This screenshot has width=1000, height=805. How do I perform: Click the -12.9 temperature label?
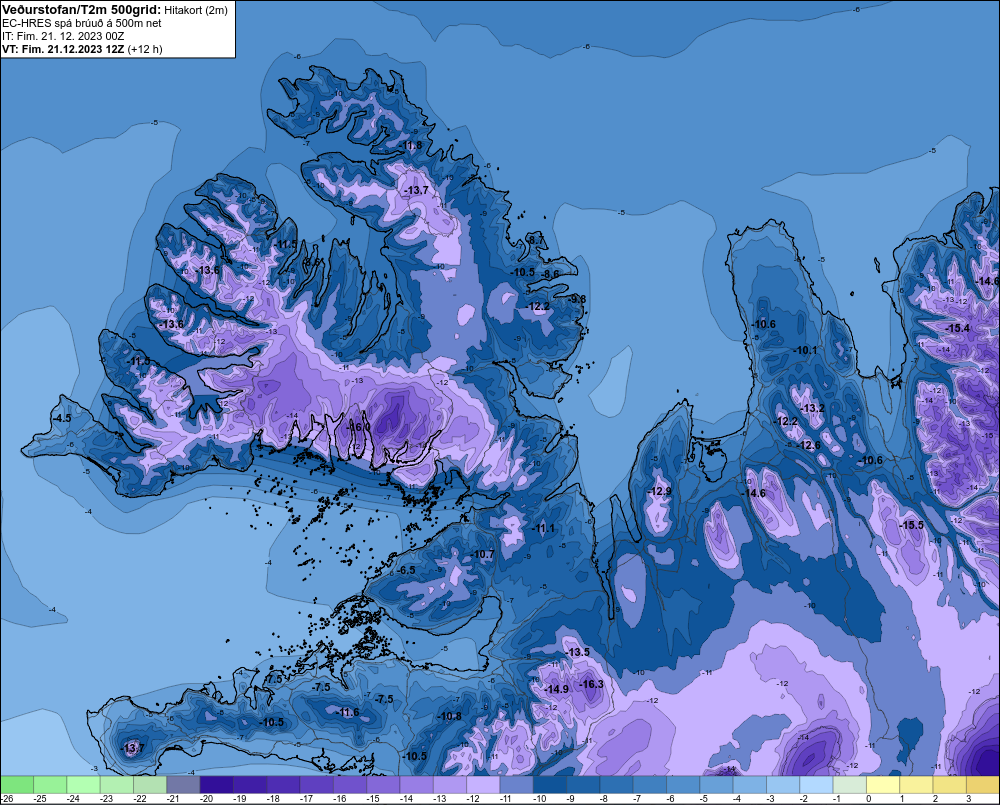pyautogui.click(x=659, y=491)
